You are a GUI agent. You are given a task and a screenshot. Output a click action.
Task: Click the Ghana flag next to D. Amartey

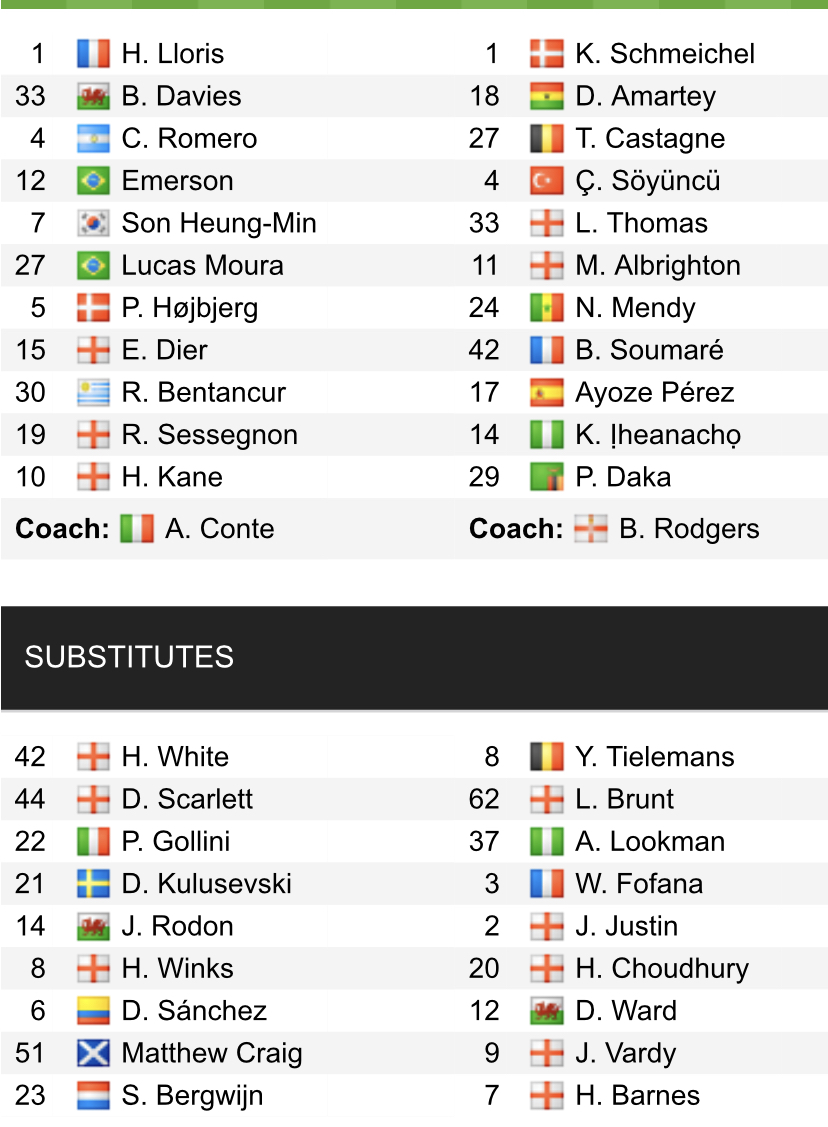[547, 97]
